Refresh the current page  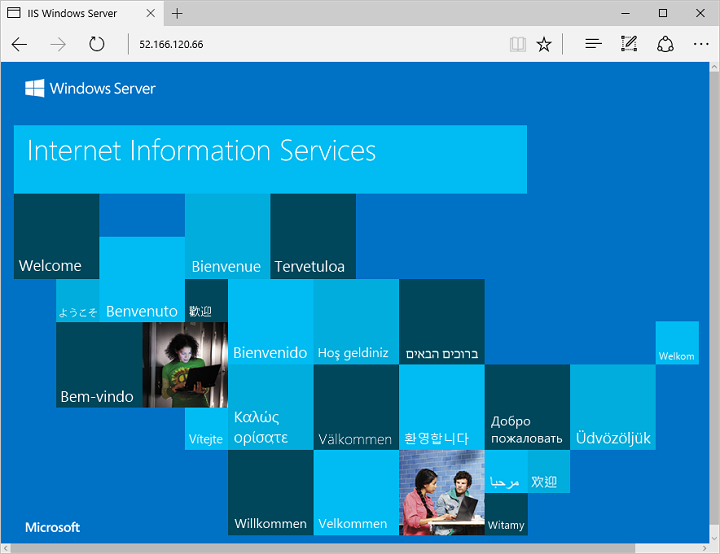tap(96, 44)
